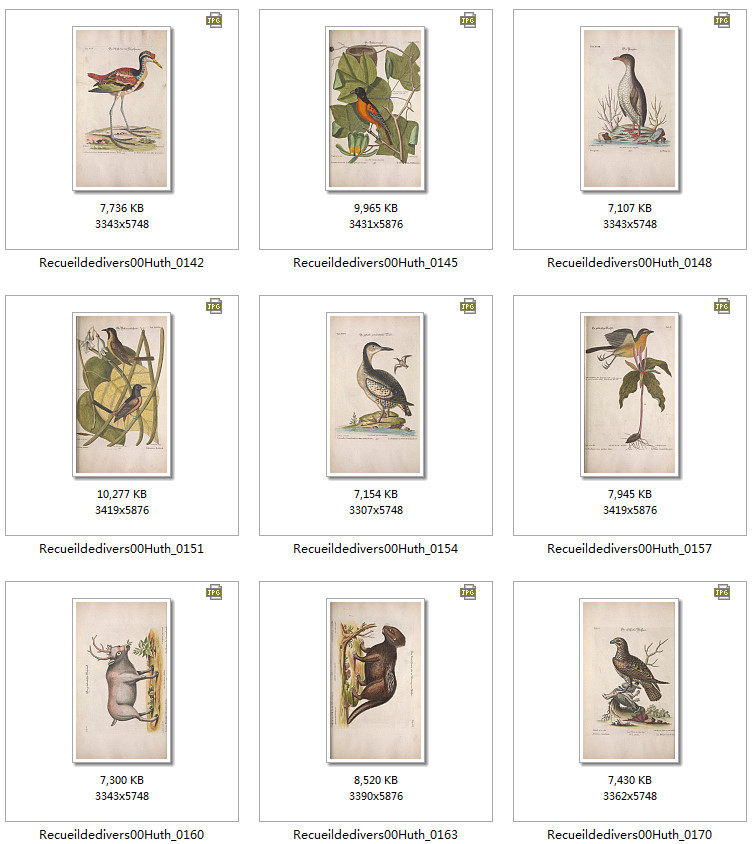Click JPG badge on Recueildedivers00Huth_0157 tile

pos(722,306)
